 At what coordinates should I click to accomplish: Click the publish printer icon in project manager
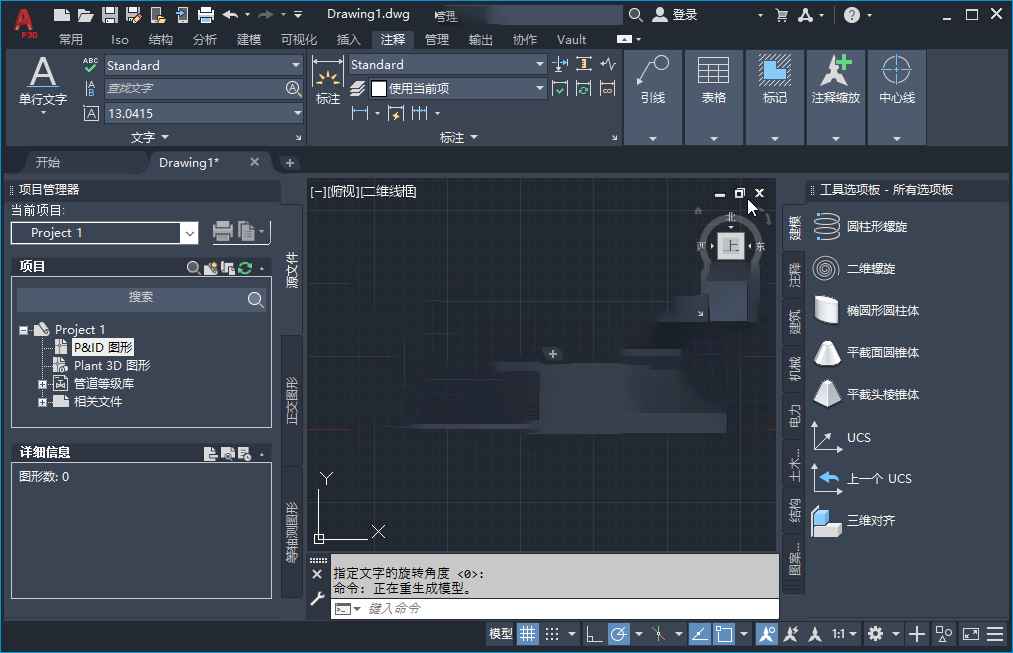tap(222, 231)
